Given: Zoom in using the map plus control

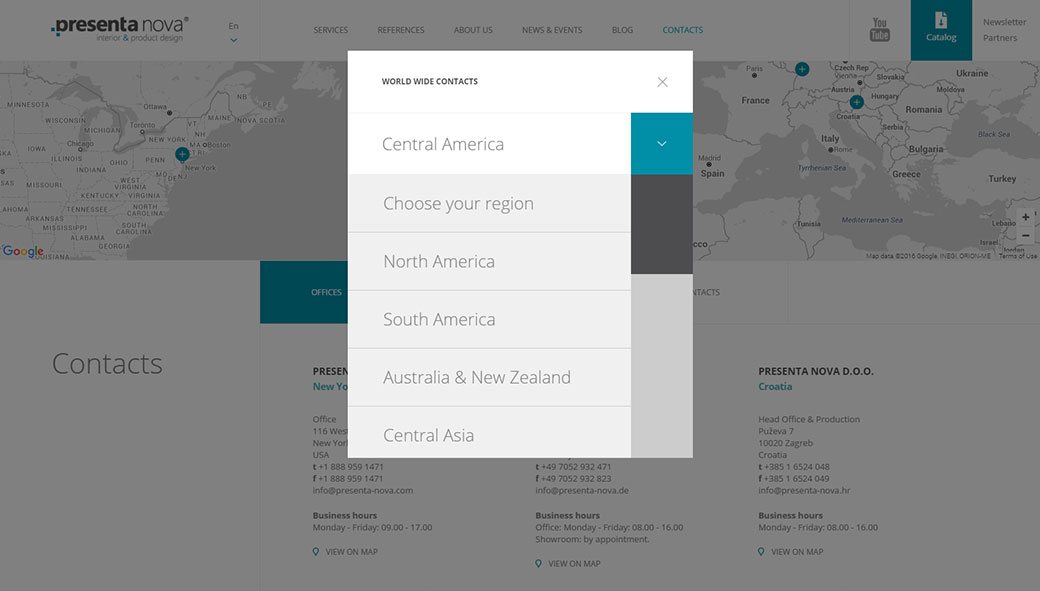Looking at the screenshot, I should coord(1026,216).
